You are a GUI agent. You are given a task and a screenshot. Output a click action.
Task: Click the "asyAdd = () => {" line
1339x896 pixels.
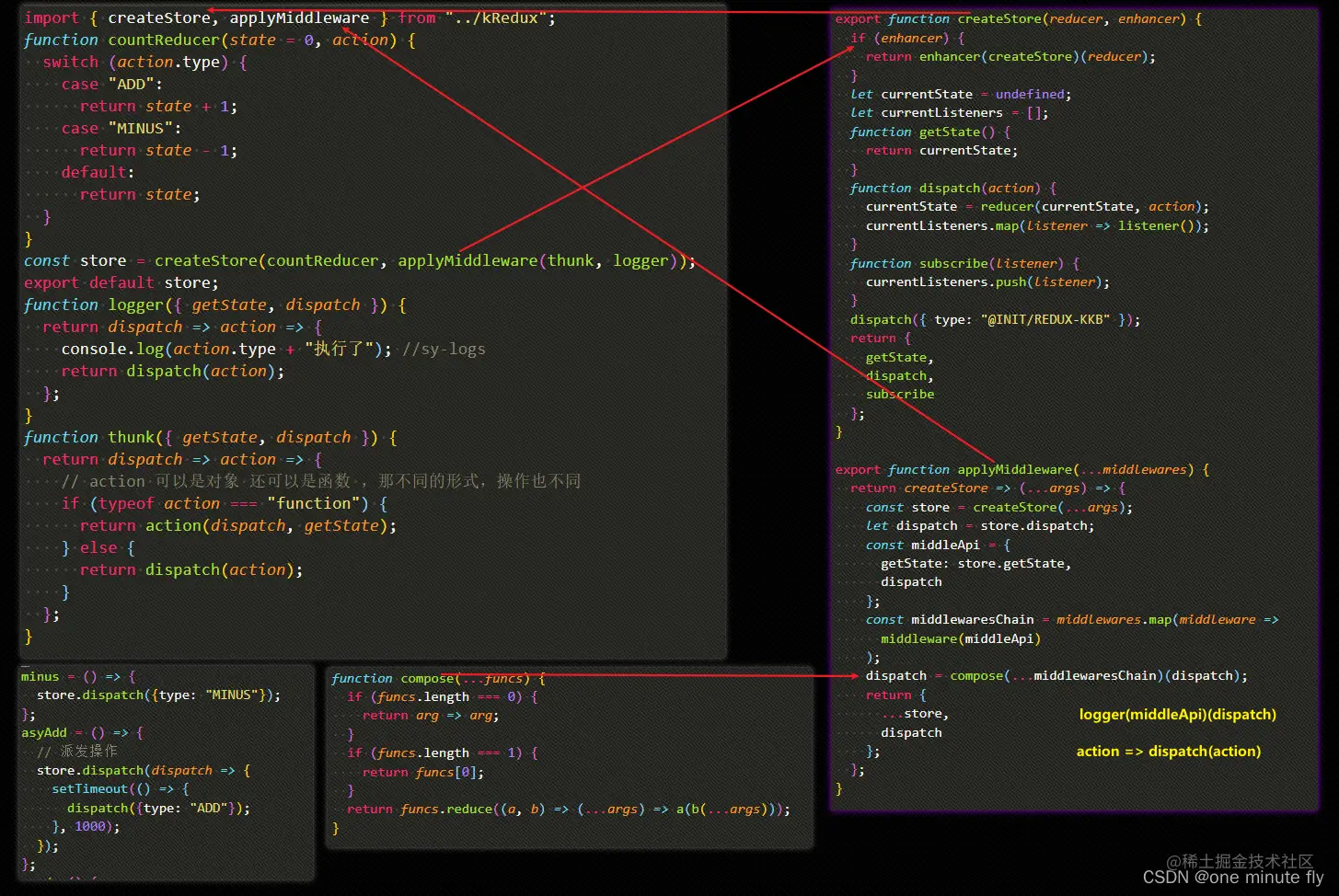pyautogui.click(x=82, y=732)
